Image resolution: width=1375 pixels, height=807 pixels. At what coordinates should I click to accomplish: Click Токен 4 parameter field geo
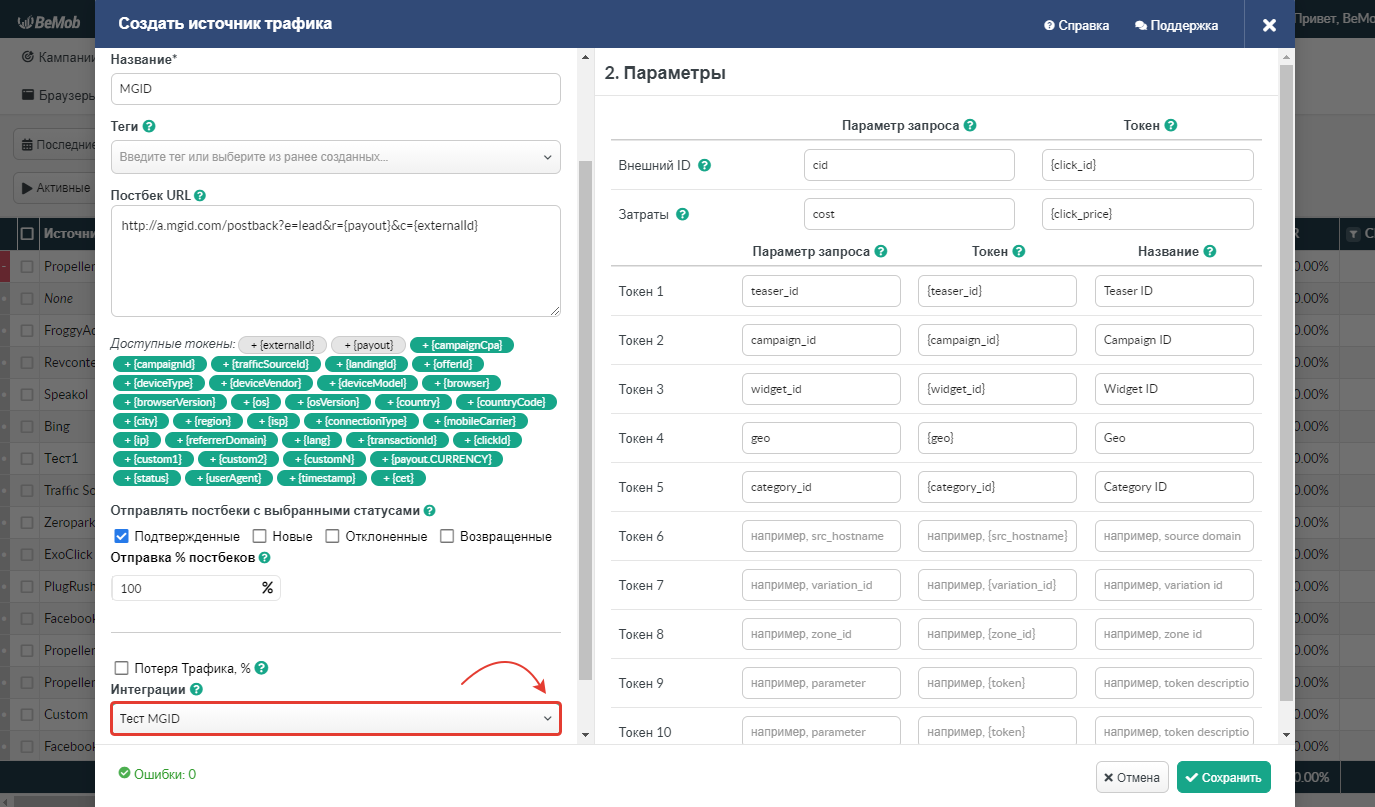[822, 438]
